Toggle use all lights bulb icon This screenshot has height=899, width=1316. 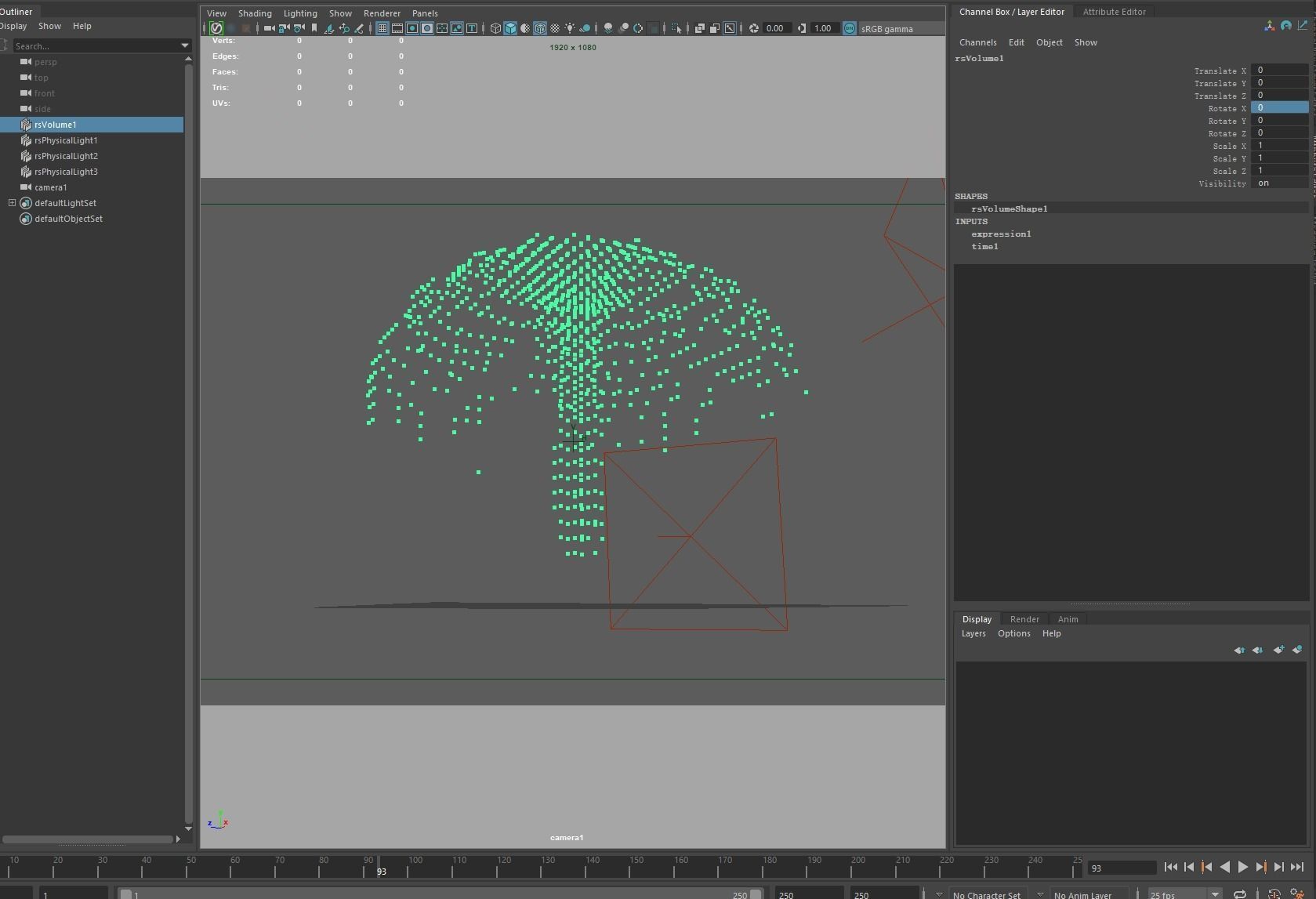click(x=570, y=28)
